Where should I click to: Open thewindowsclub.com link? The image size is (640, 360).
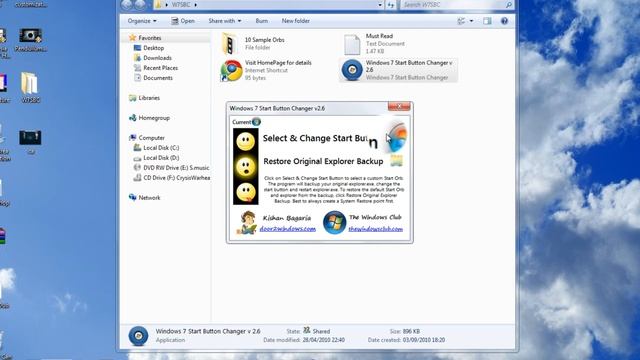pyautogui.click(x=376, y=229)
